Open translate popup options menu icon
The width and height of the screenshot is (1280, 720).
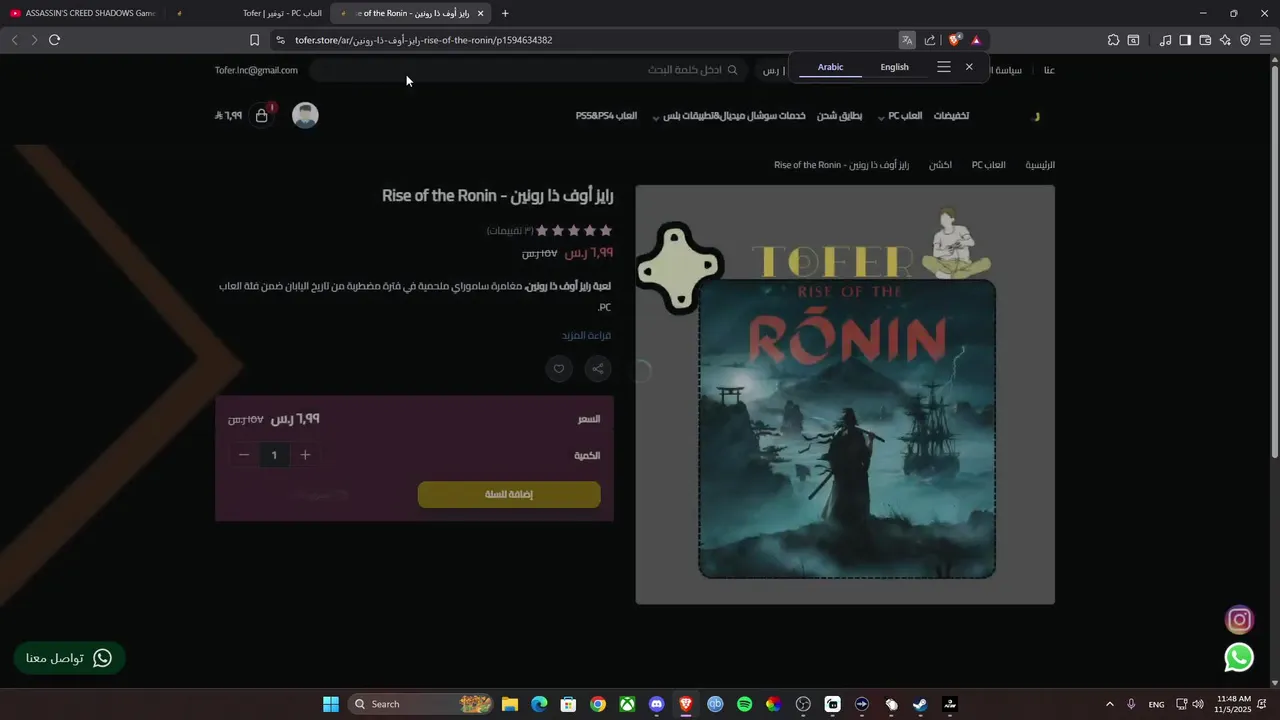(x=944, y=67)
